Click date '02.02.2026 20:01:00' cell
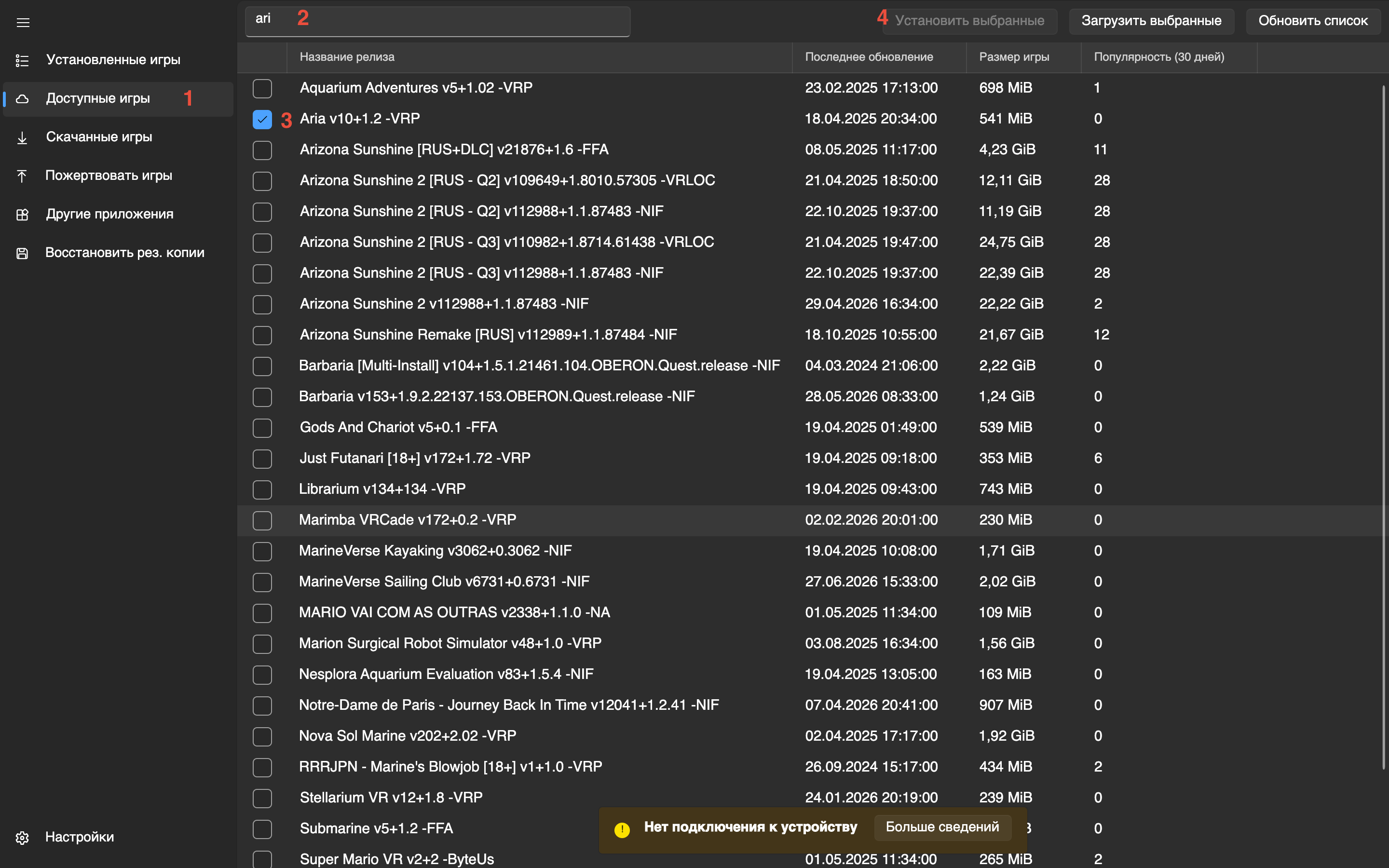 tap(872, 519)
